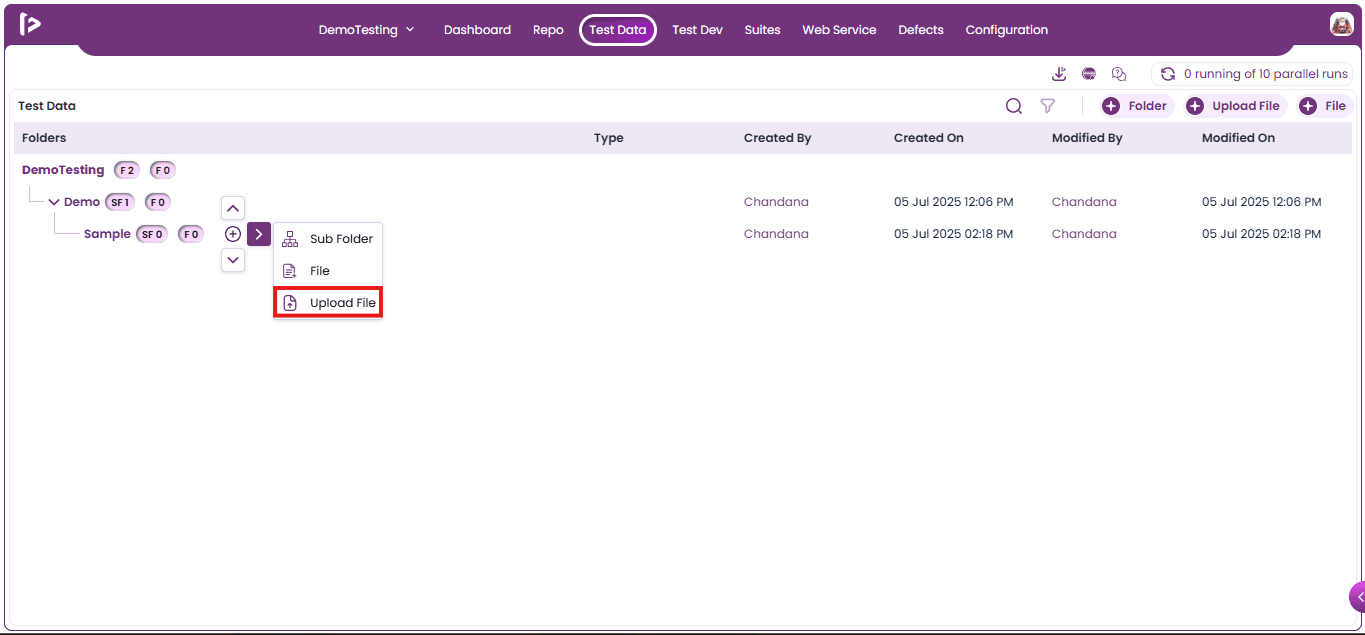Image resolution: width=1365 pixels, height=635 pixels.
Task: Click the funnel filter icon
Action: click(x=1047, y=106)
